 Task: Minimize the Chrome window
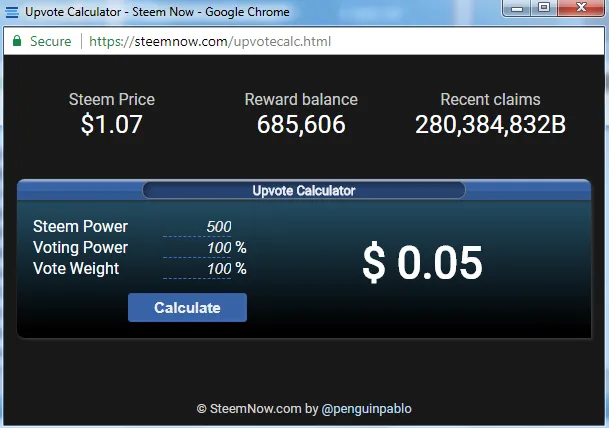click(x=517, y=8)
